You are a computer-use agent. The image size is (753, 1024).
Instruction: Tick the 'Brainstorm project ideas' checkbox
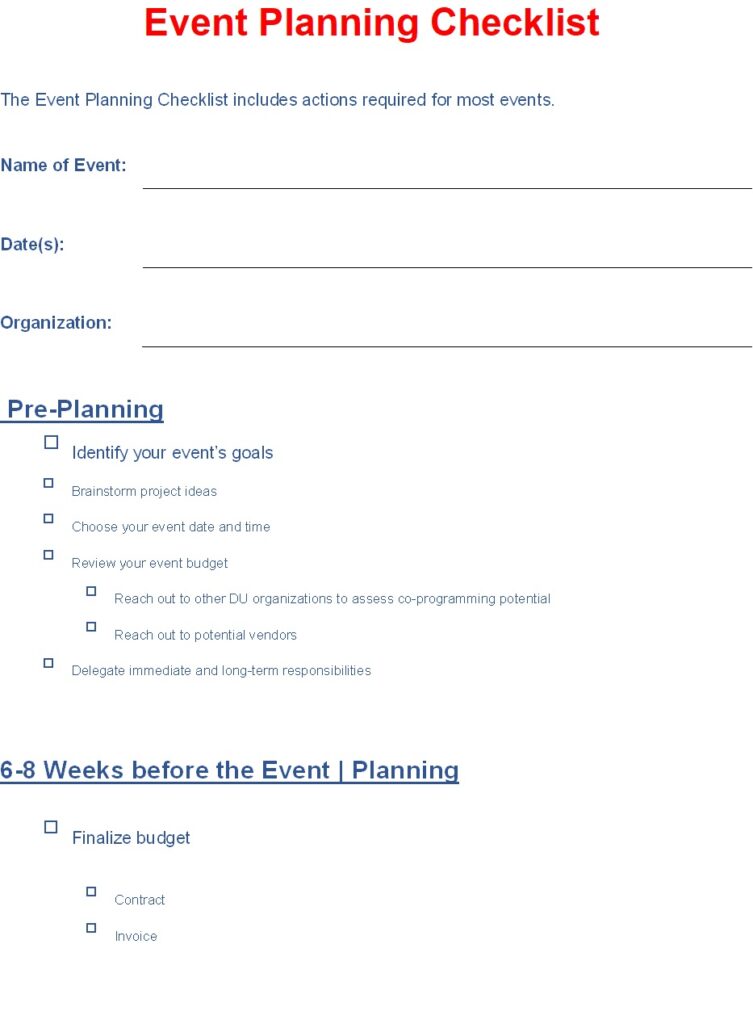pyautogui.click(x=48, y=483)
